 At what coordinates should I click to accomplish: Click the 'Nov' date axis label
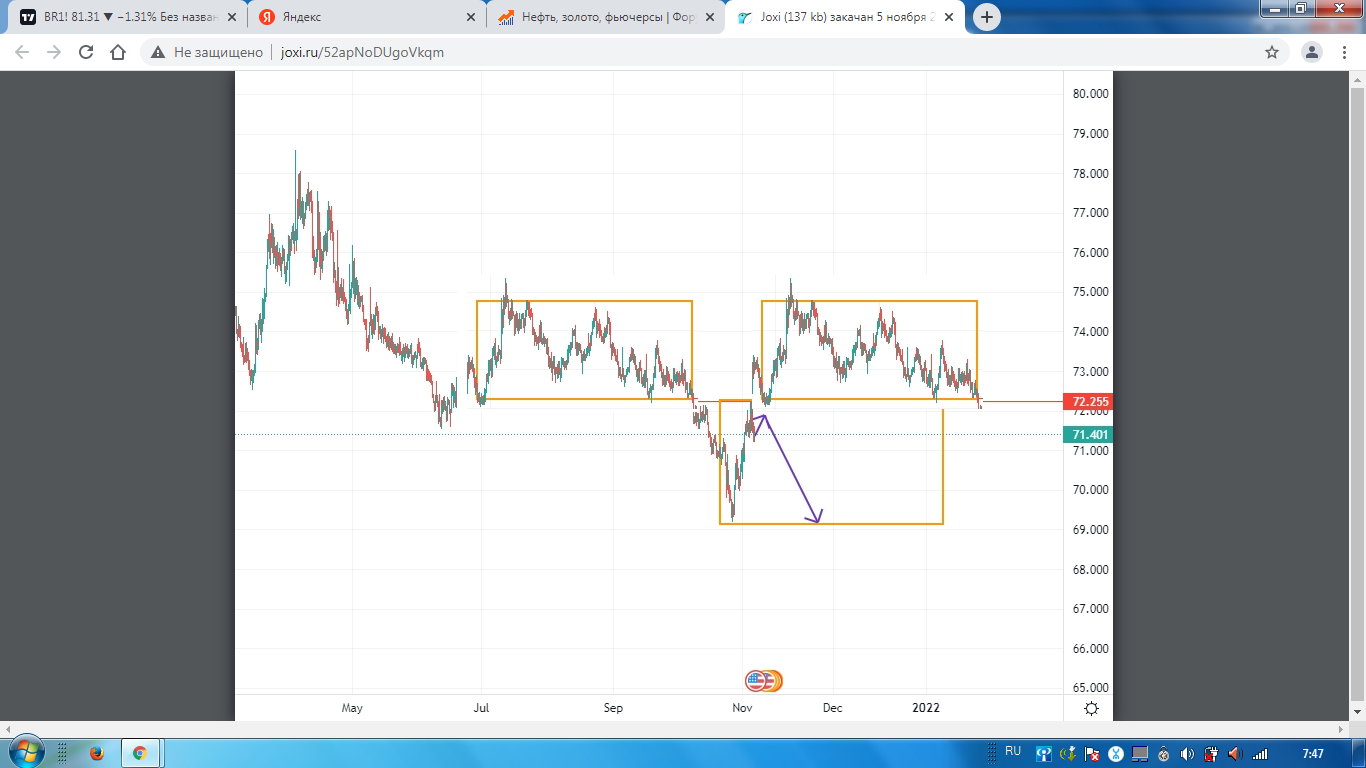click(x=742, y=708)
